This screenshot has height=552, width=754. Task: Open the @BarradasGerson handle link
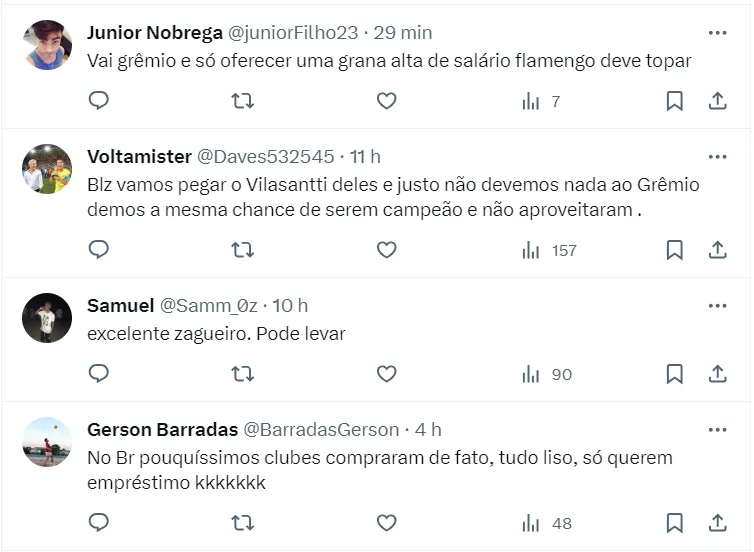point(320,429)
